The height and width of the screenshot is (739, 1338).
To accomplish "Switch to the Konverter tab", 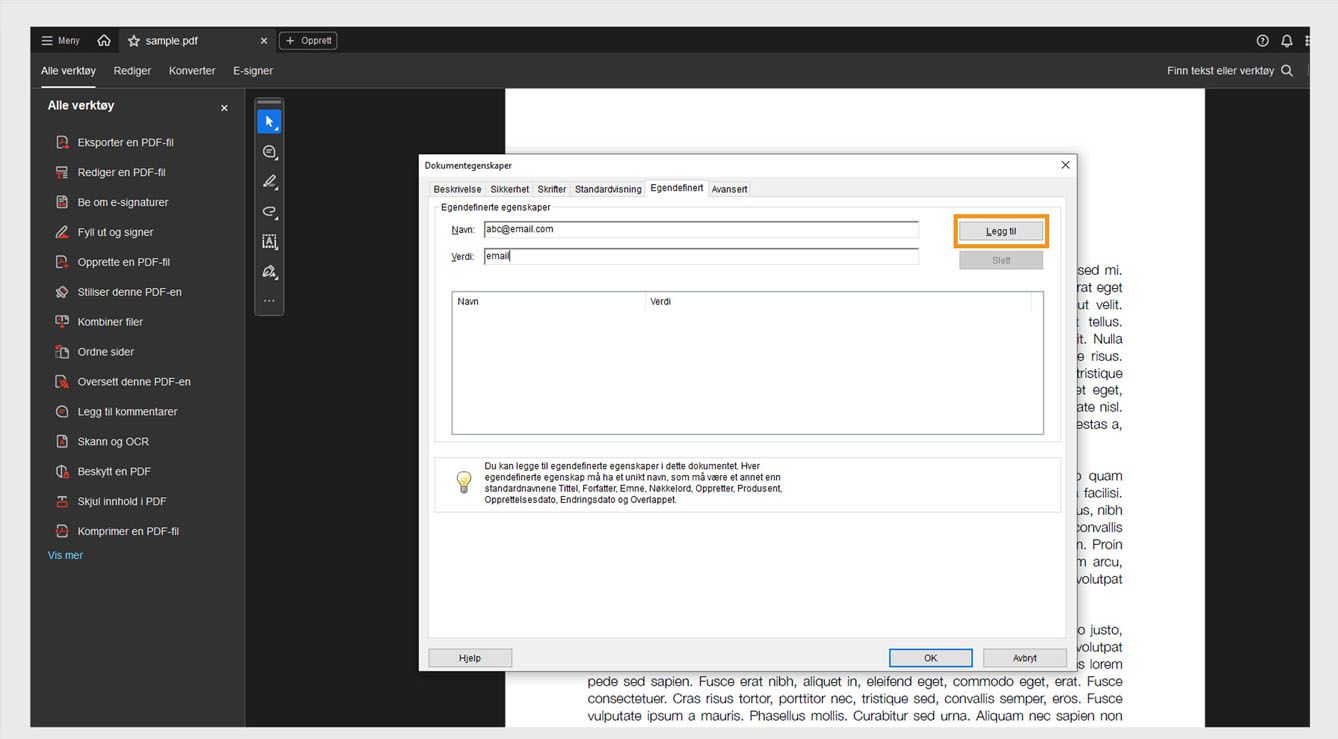I will point(192,71).
